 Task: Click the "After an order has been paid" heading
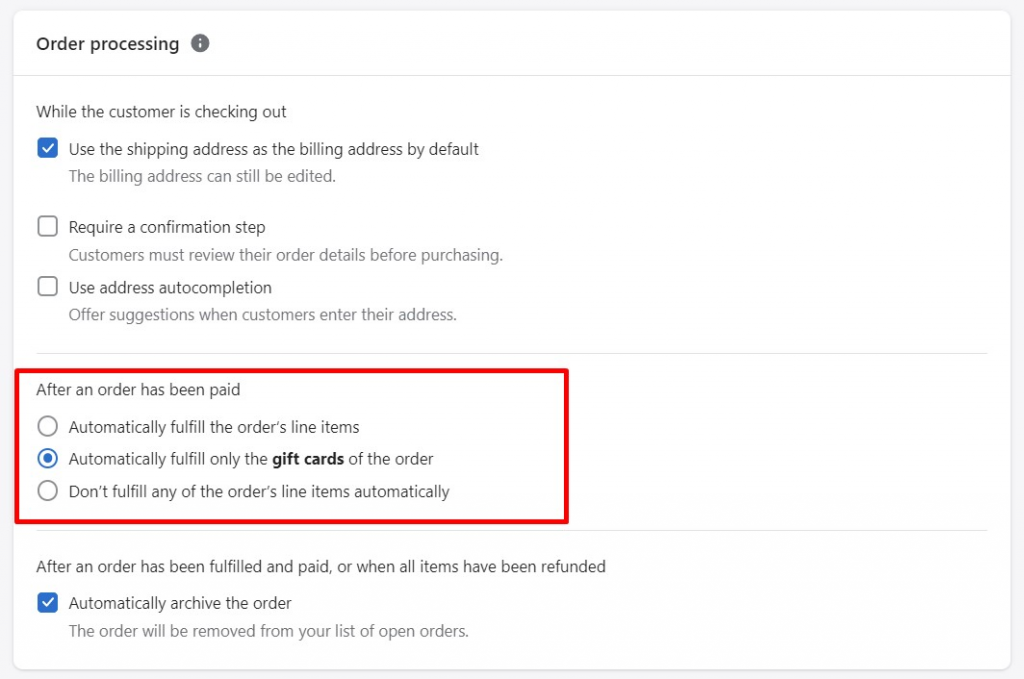pos(138,390)
